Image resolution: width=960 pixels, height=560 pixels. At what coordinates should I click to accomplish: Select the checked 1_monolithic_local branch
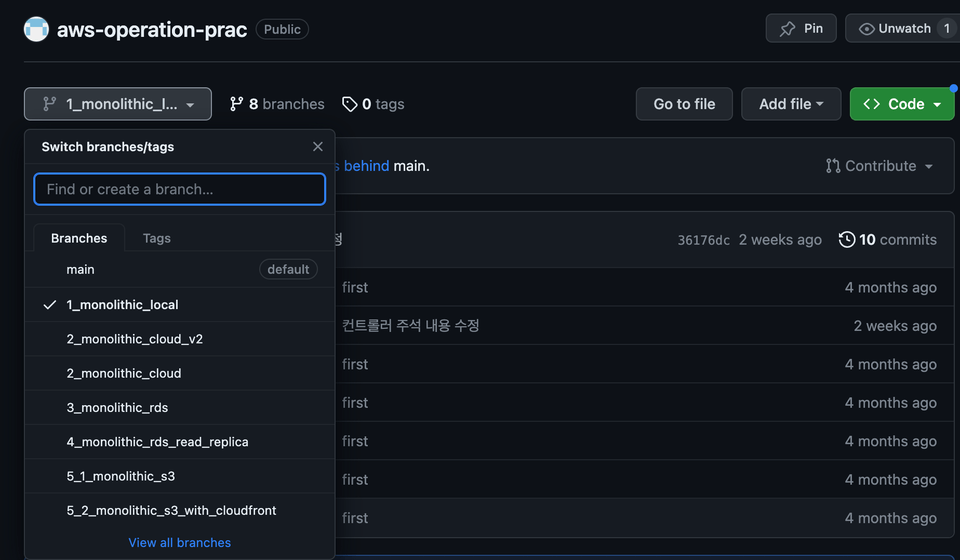pyautogui.click(x=179, y=305)
